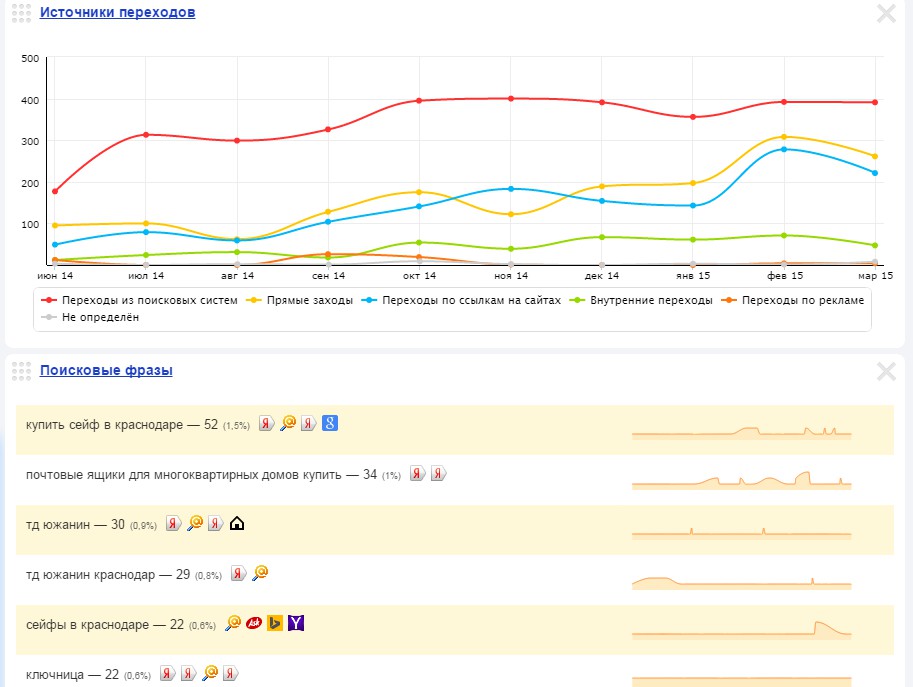The image size is (913, 687).
Task: Click sparkline for сейфы в краснодаре
Action: click(x=741, y=631)
